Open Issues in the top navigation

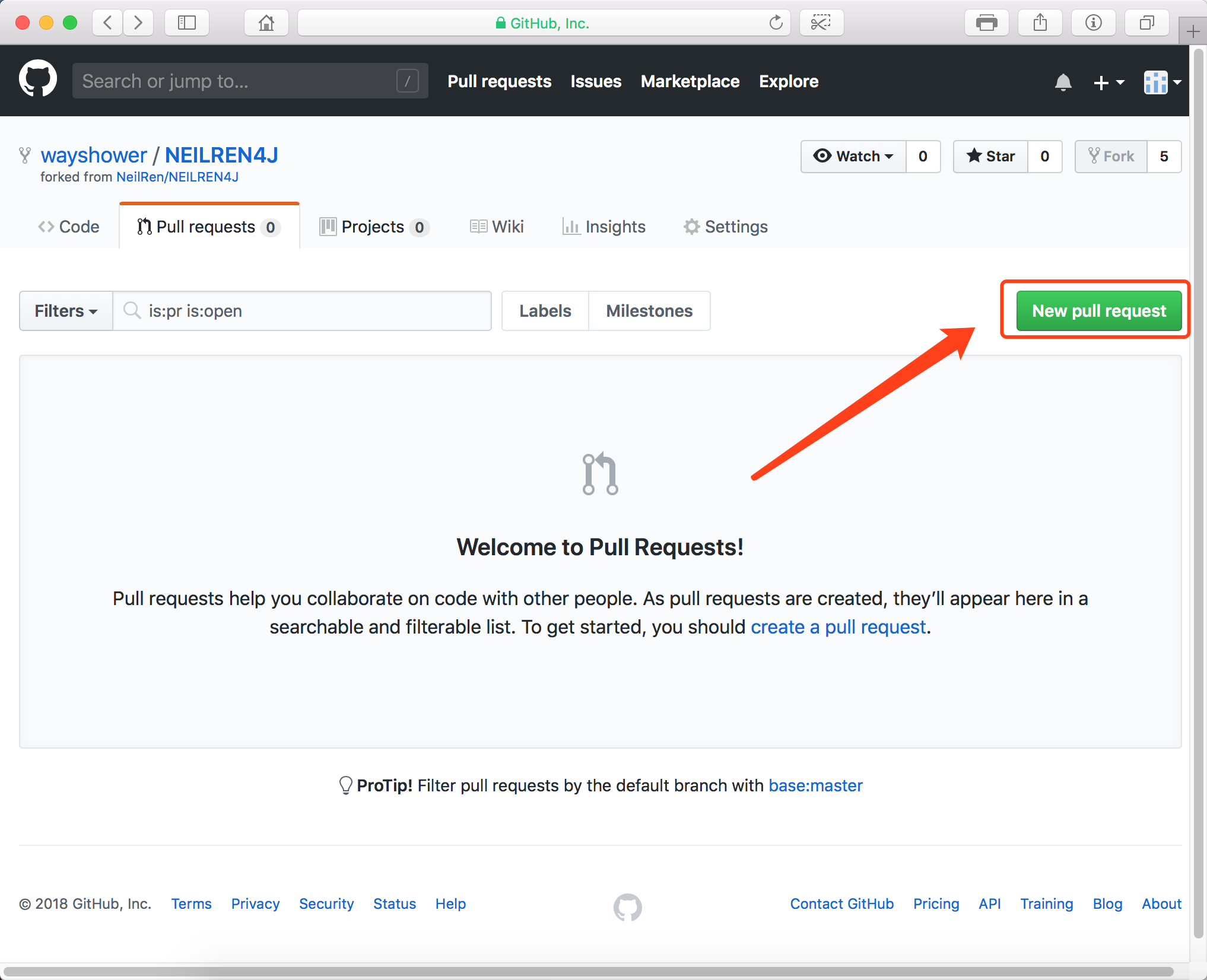596,81
